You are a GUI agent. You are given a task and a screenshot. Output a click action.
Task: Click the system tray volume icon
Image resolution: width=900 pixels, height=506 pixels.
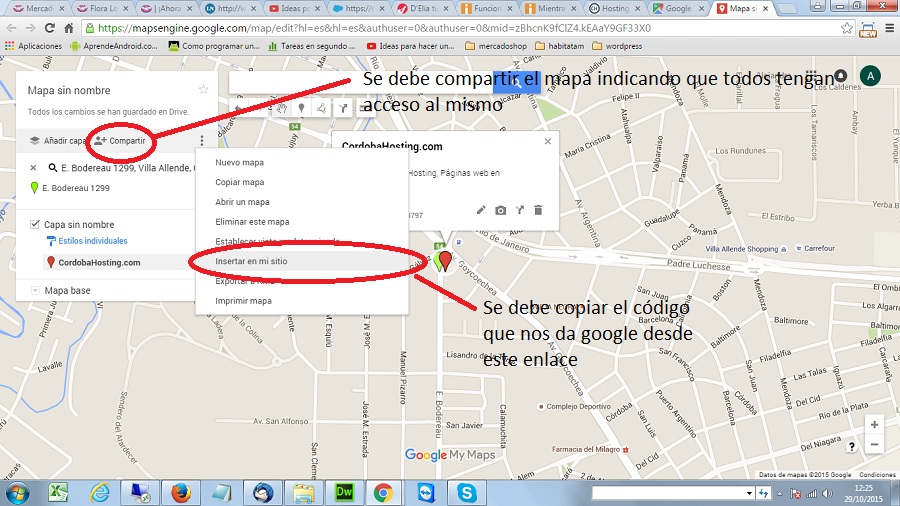click(827, 493)
